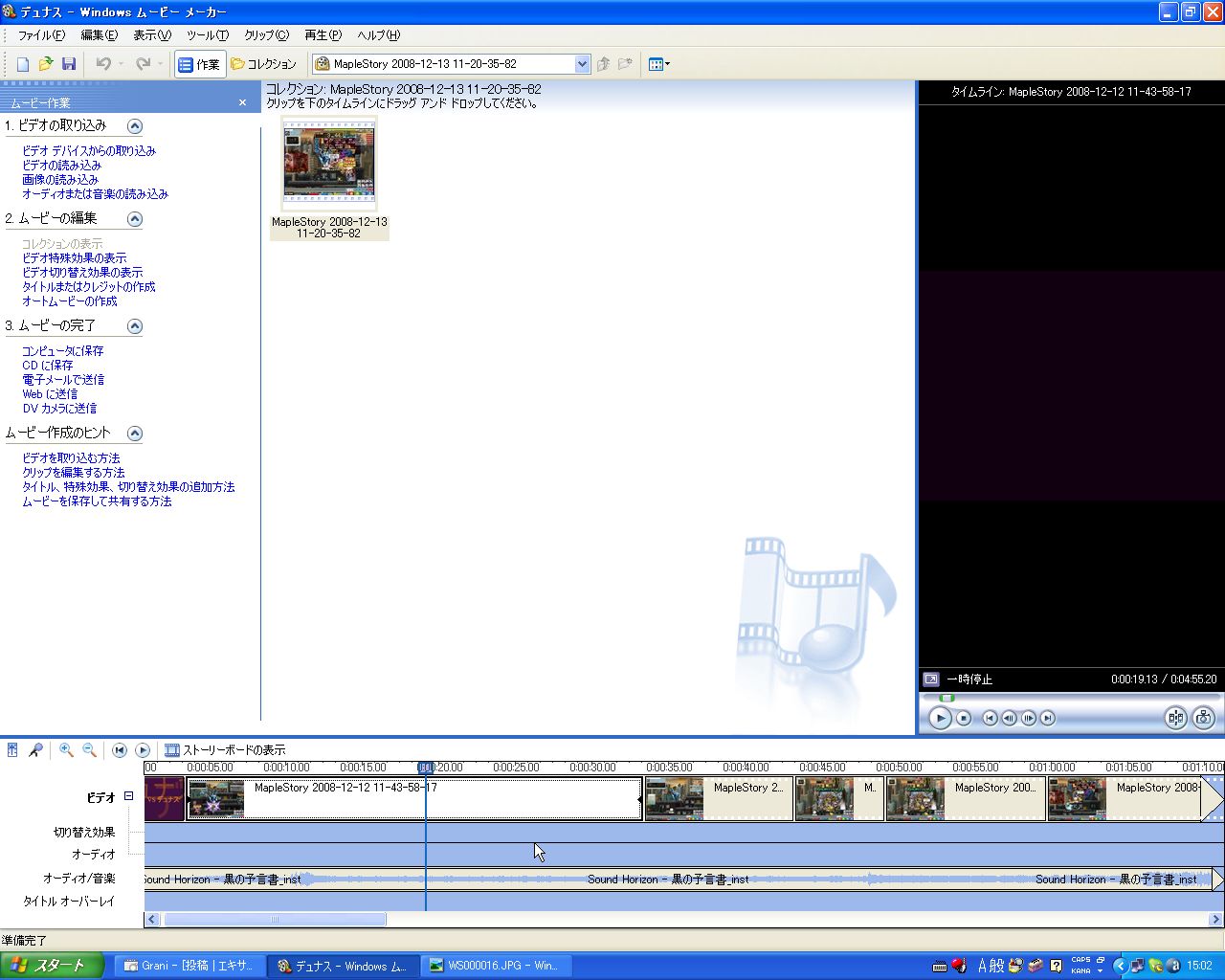The image size is (1225, 980).
Task: Click the timeline zoom out magnifier
Action: pos(89,750)
